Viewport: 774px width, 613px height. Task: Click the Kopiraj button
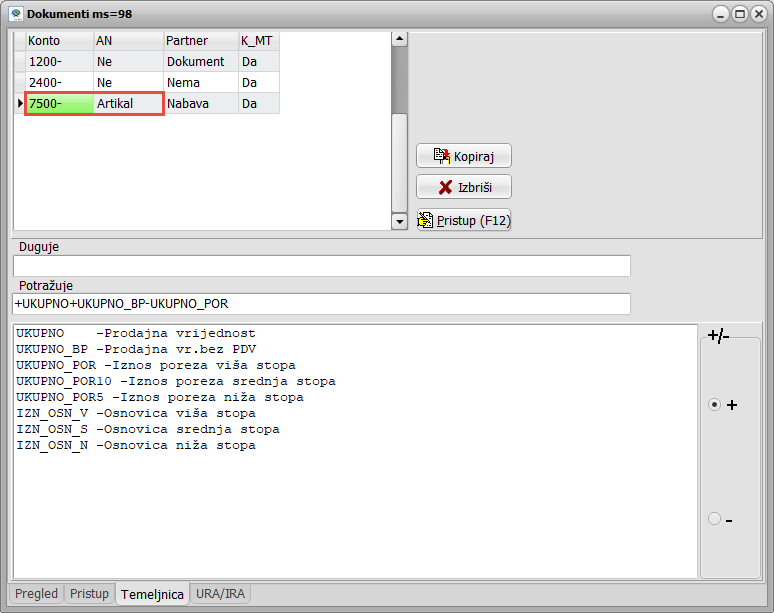pyautogui.click(x=464, y=156)
